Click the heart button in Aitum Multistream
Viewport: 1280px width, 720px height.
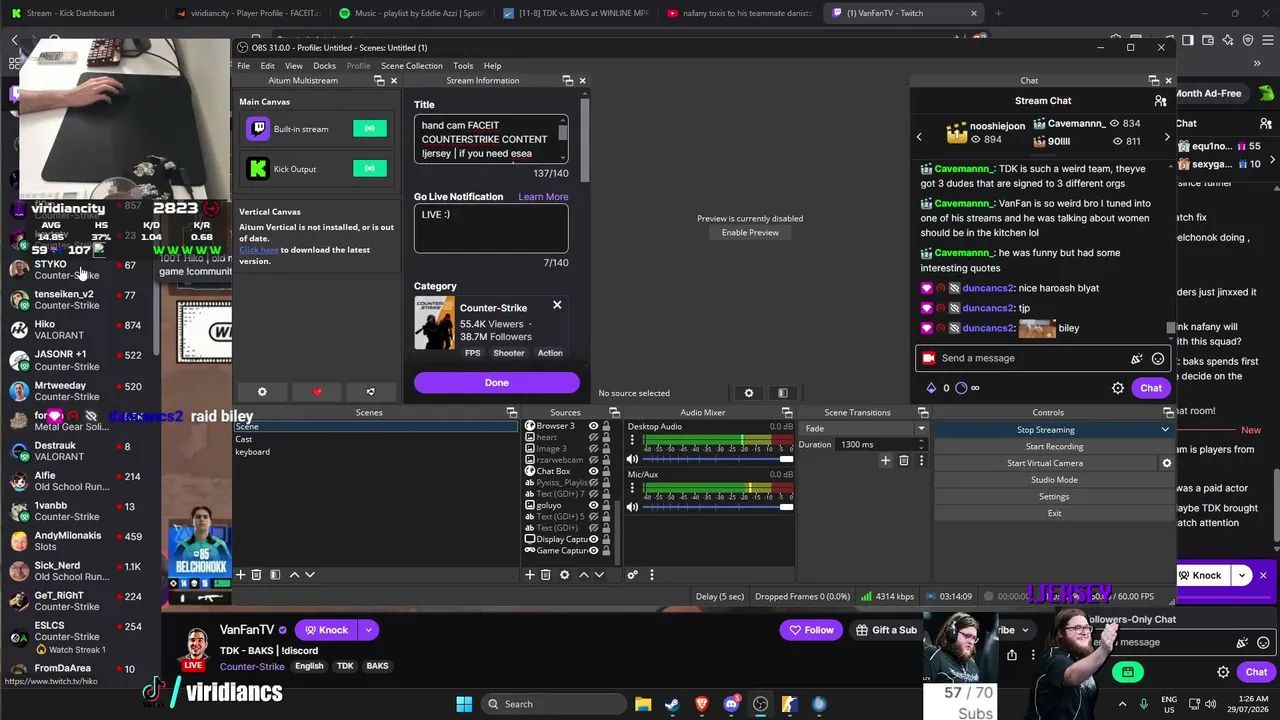pos(317,392)
